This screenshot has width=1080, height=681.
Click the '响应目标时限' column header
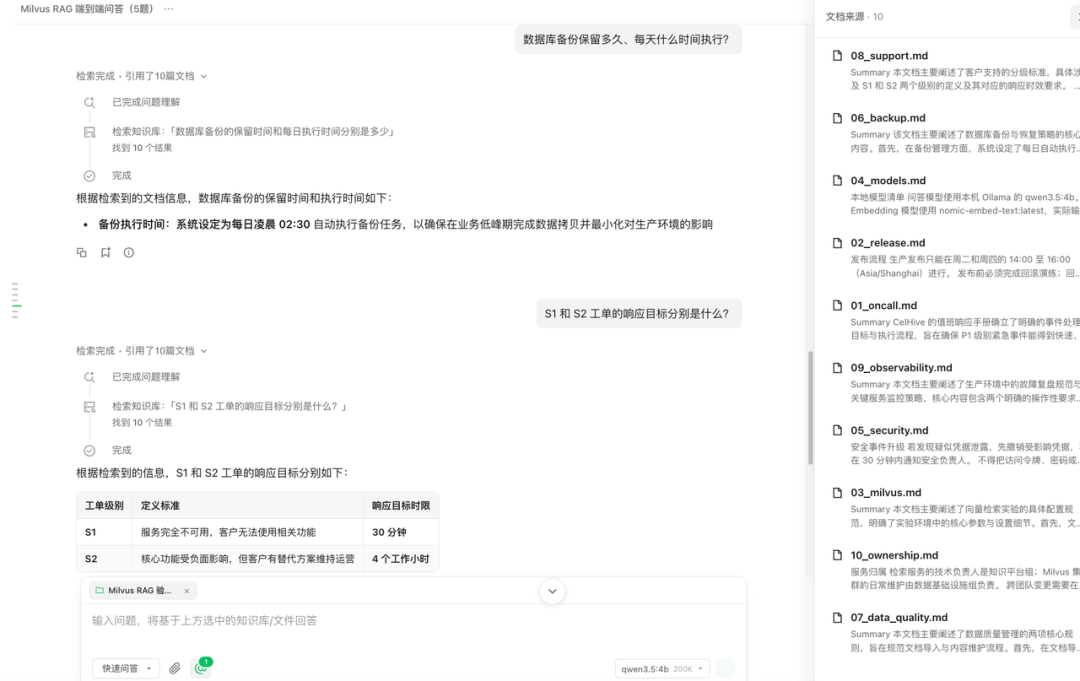coord(401,505)
